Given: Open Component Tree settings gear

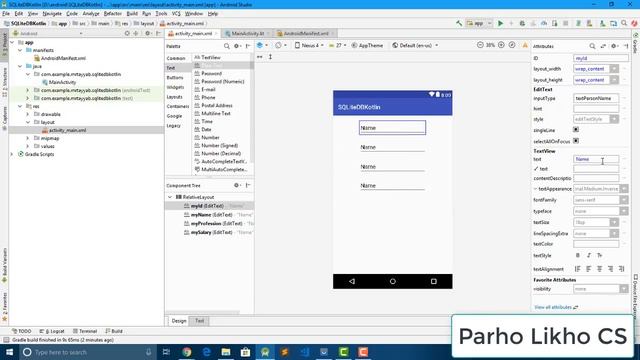Looking at the screenshot, I should point(237,185).
